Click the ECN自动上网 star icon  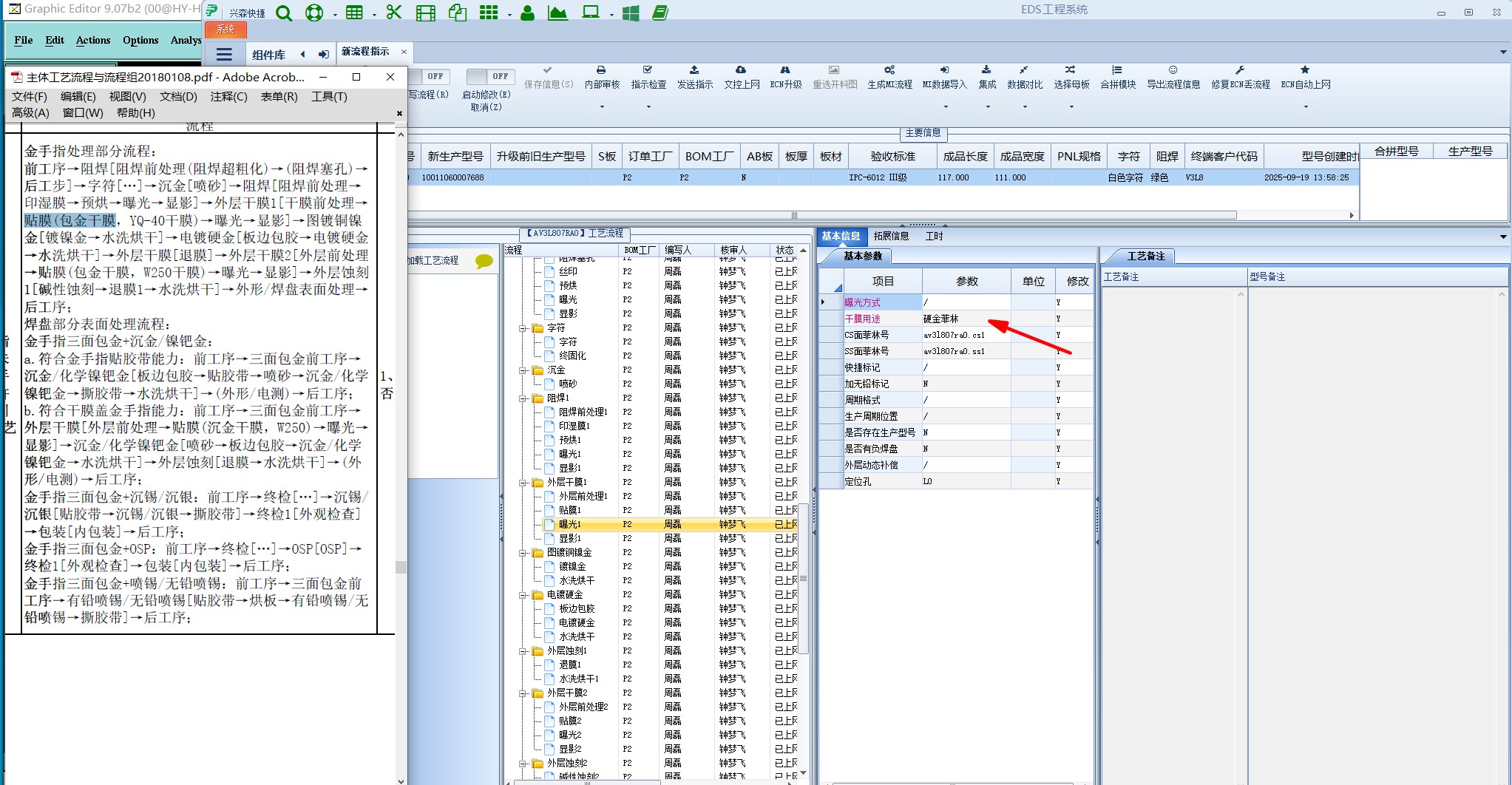tap(1306, 69)
